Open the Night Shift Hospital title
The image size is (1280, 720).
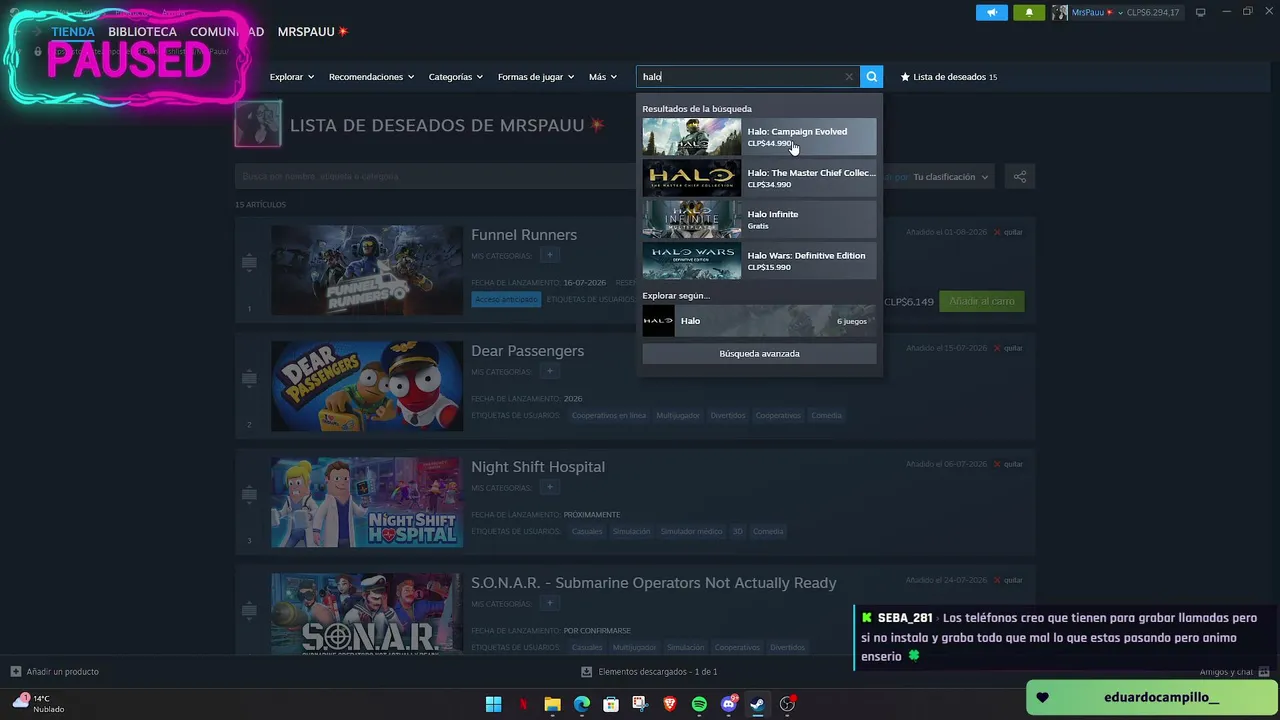click(538, 467)
